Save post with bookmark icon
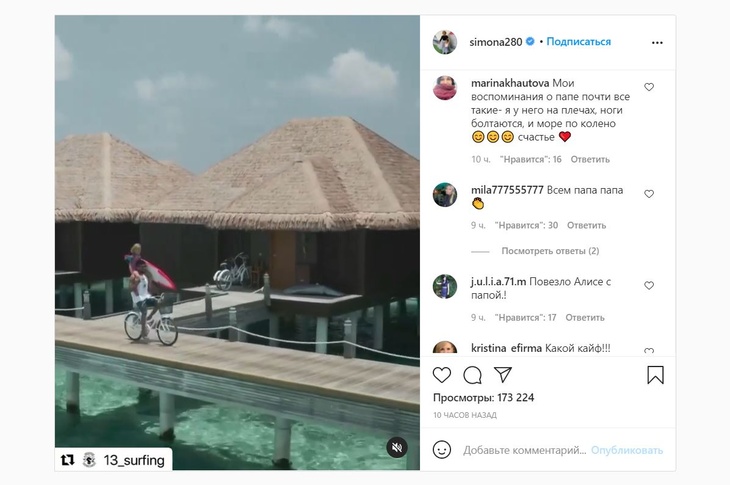730x485 pixels. 655,375
